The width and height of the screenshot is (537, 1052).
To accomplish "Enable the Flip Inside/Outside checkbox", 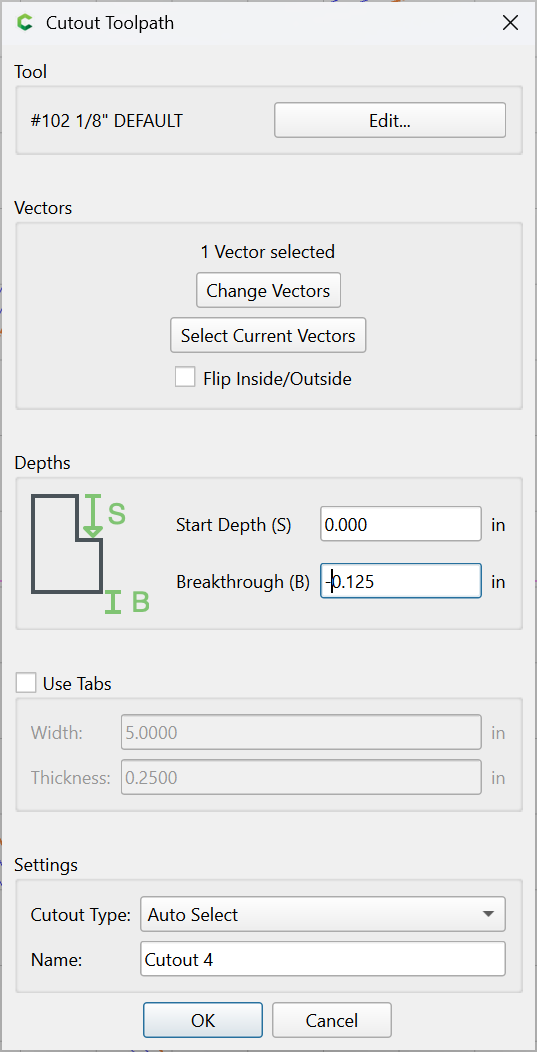I will (x=185, y=377).
